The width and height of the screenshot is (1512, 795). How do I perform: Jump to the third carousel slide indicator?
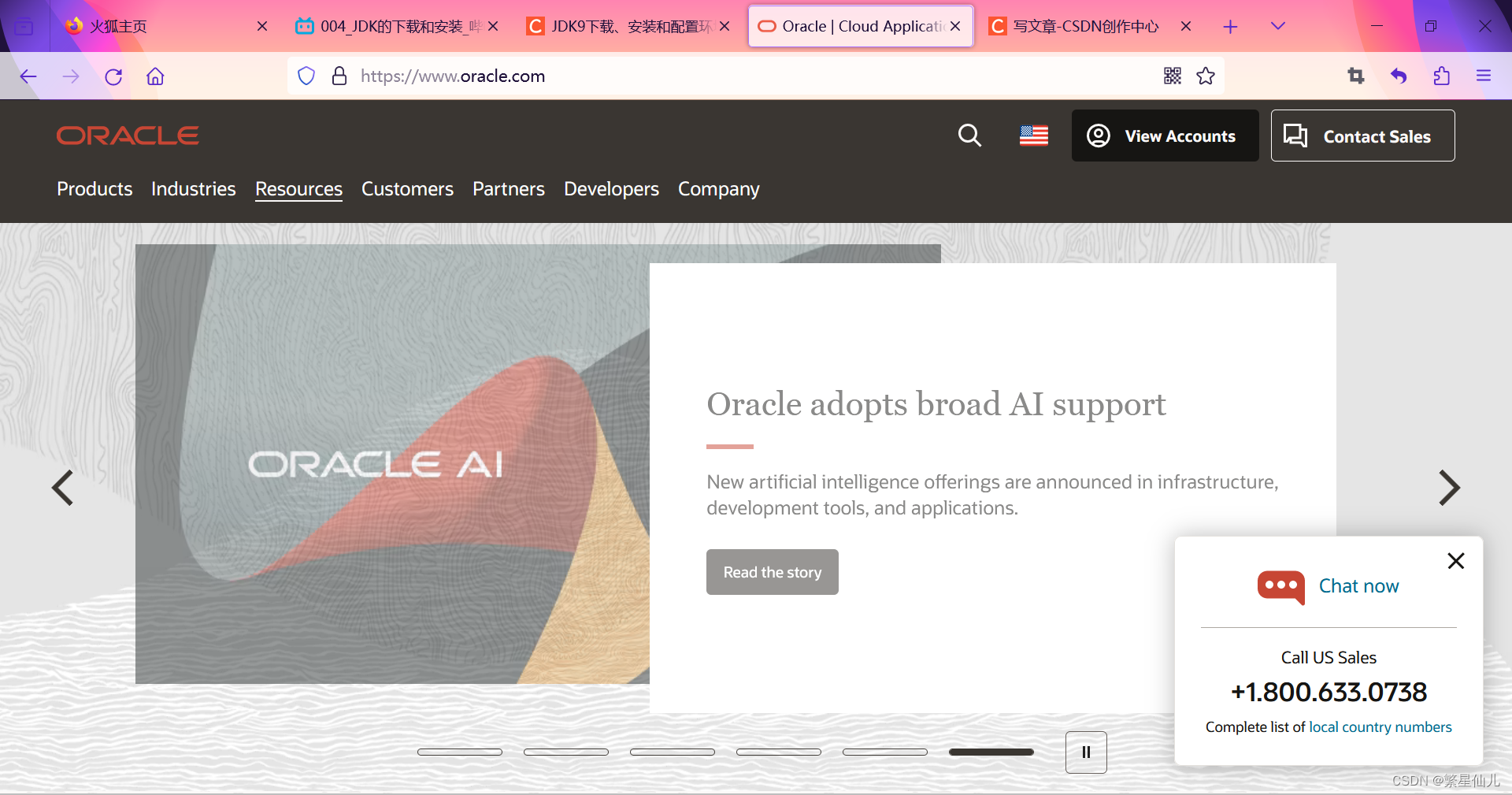coord(673,752)
